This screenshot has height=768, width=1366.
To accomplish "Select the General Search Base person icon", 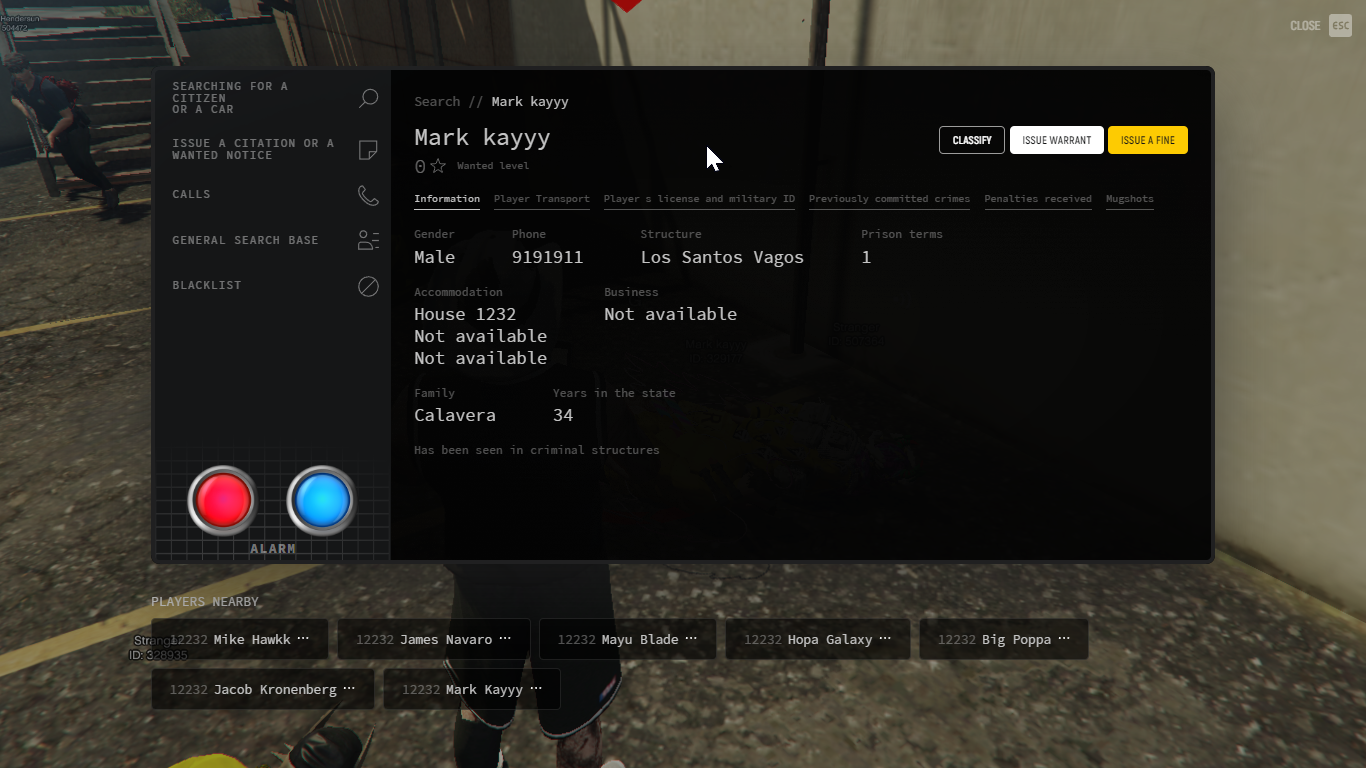I will (368, 240).
